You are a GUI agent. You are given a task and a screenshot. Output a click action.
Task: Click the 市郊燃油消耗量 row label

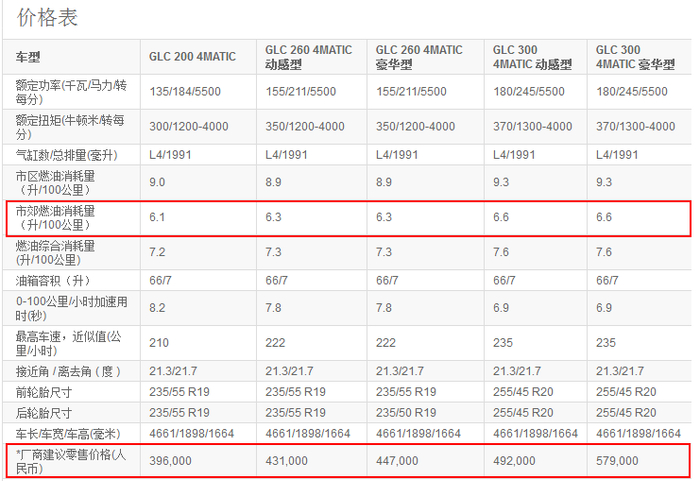coord(55,217)
